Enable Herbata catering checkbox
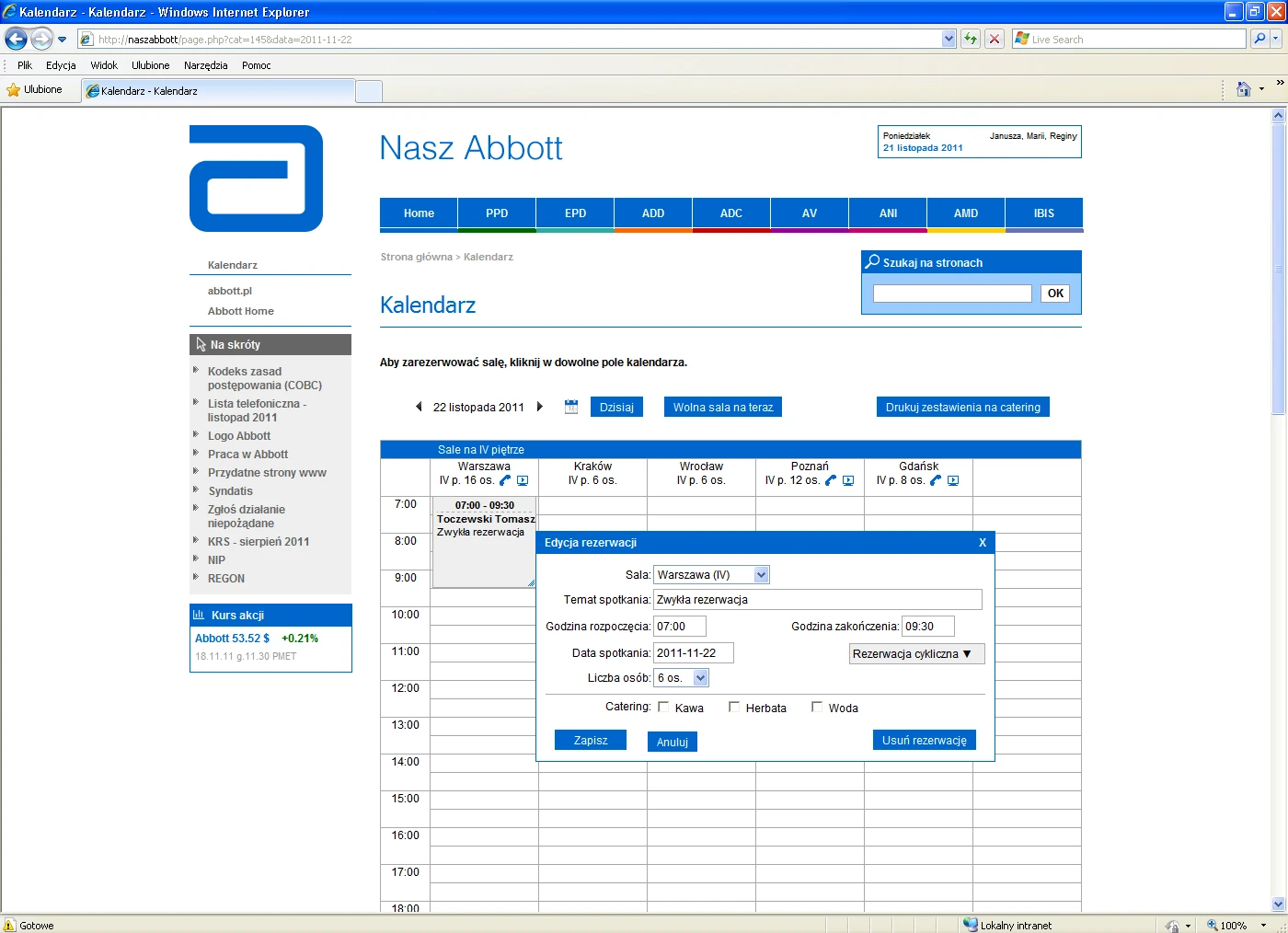Image resolution: width=1288 pixels, height=933 pixels. click(x=734, y=707)
